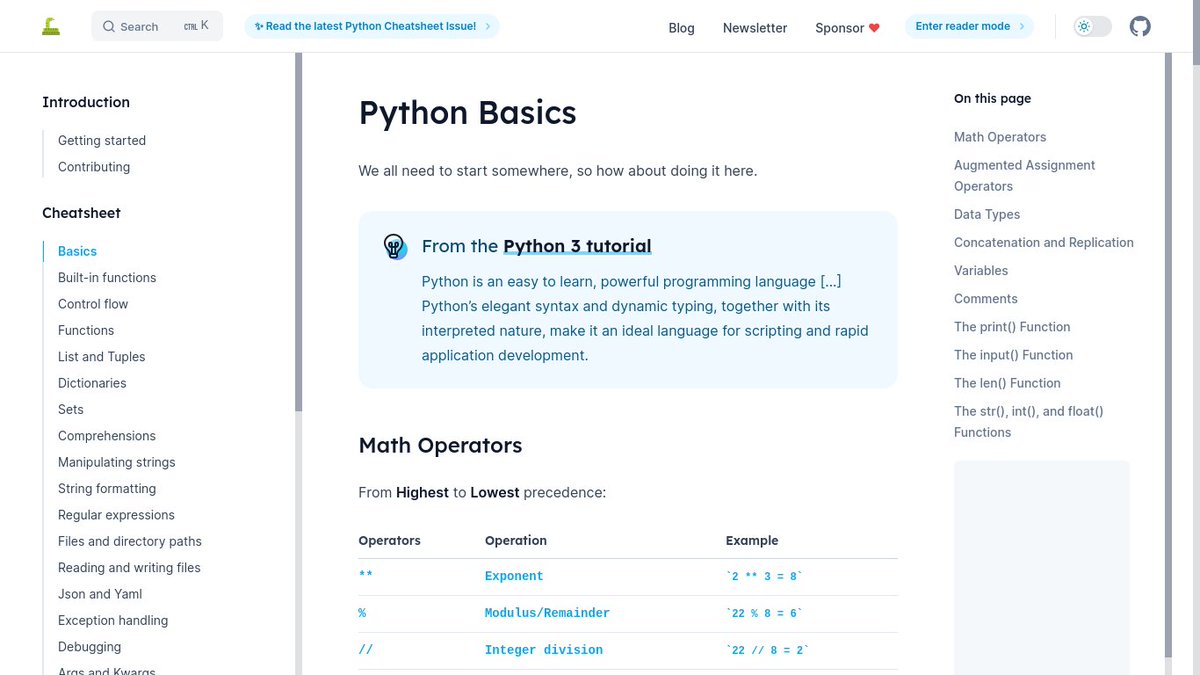The image size is (1200, 675).
Task: Click the `2 ** 3 = 8` example cell
Action: tap(764, 576)
